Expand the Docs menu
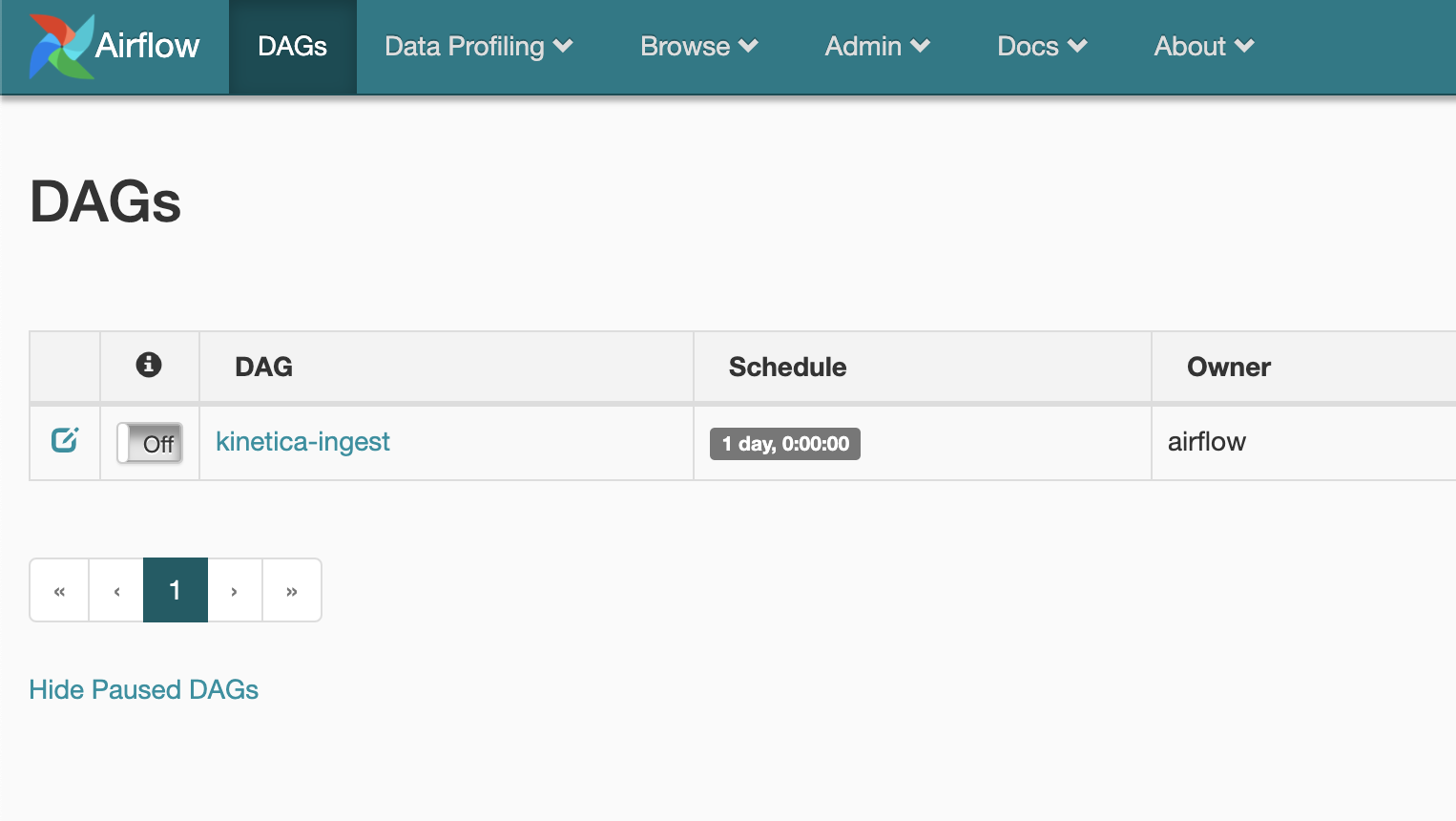Image resolution: width=1456 pixels, height=821 pixels. (1042, 46)
